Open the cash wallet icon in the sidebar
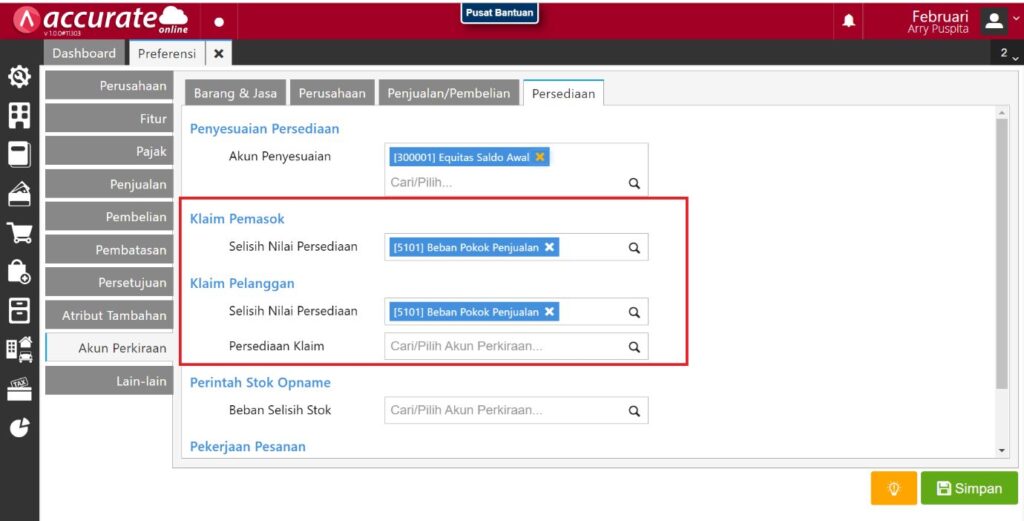The image size is (1024, 521). coord(19,194)
